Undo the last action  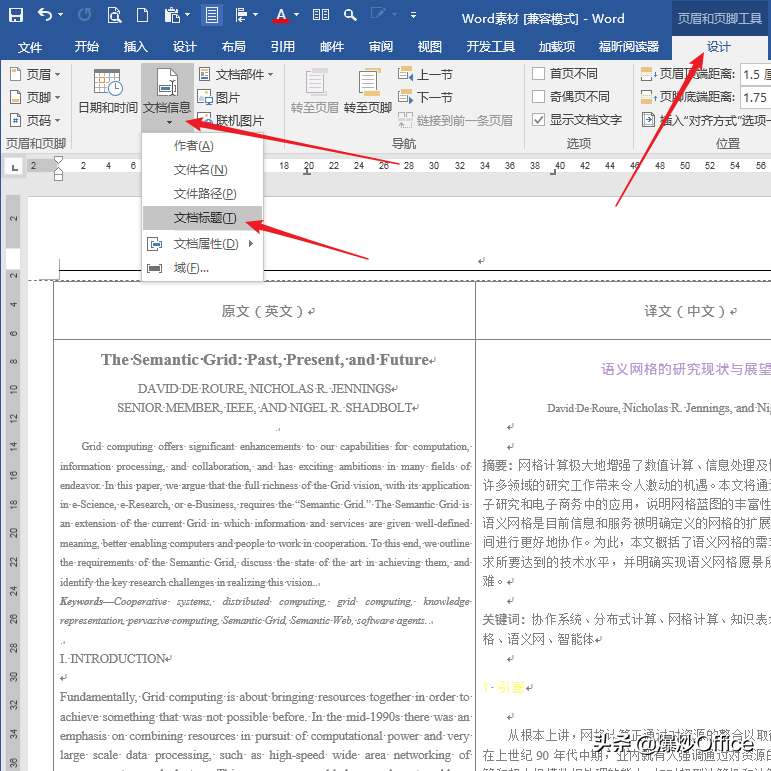(45, 15)
